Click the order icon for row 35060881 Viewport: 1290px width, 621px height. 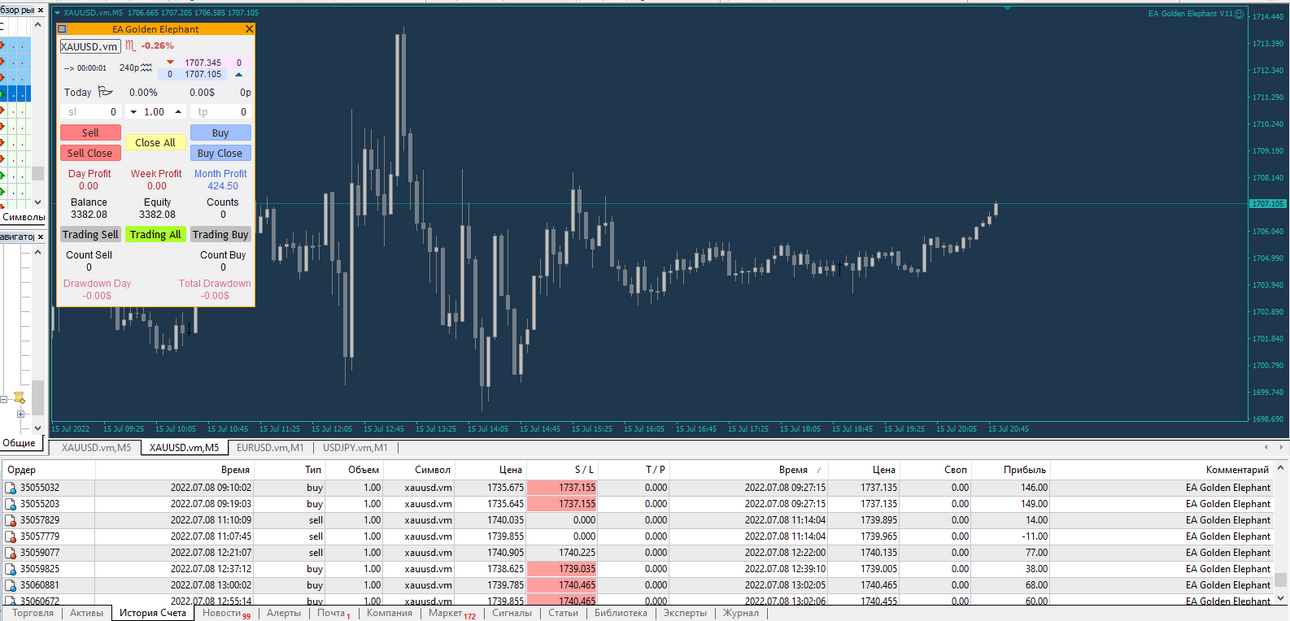tap(11, 585)
